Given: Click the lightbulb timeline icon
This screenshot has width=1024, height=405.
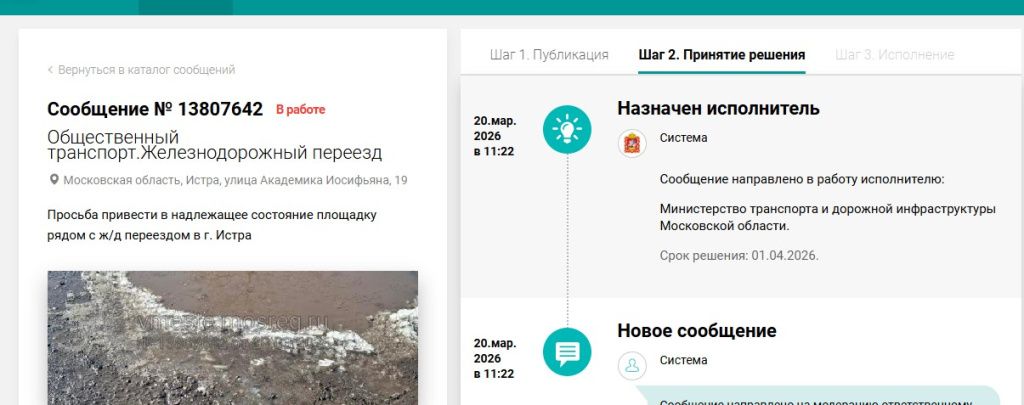Looking at the screenshot, I should tap(567, 129).
